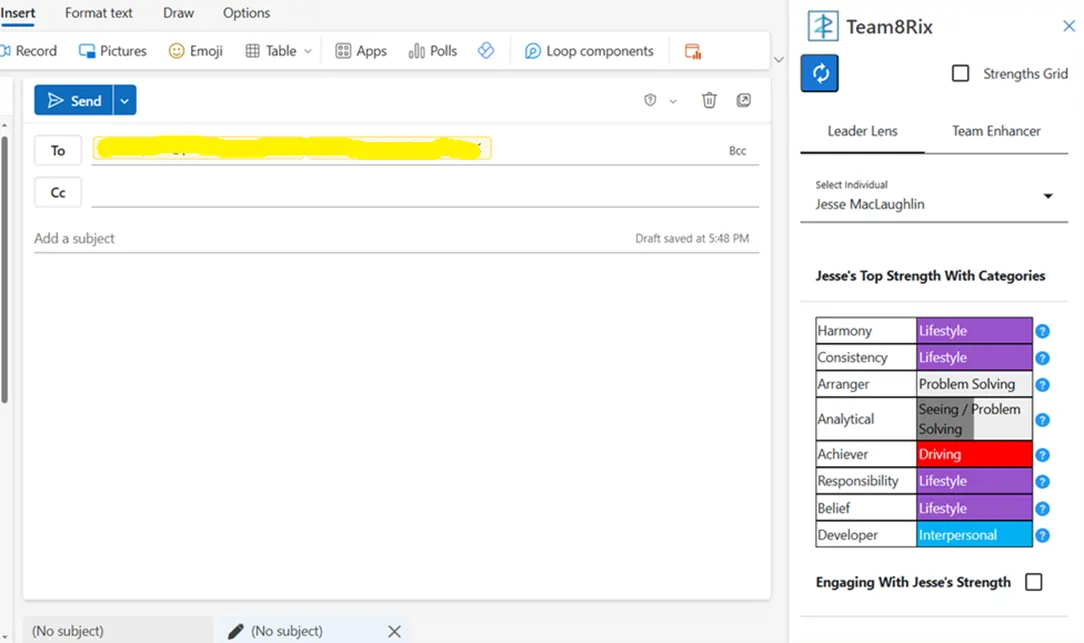Screen dimensions: 1084x643
Task: Click the orange Team8Rix toolbar icon
Action: pos(692,51)
